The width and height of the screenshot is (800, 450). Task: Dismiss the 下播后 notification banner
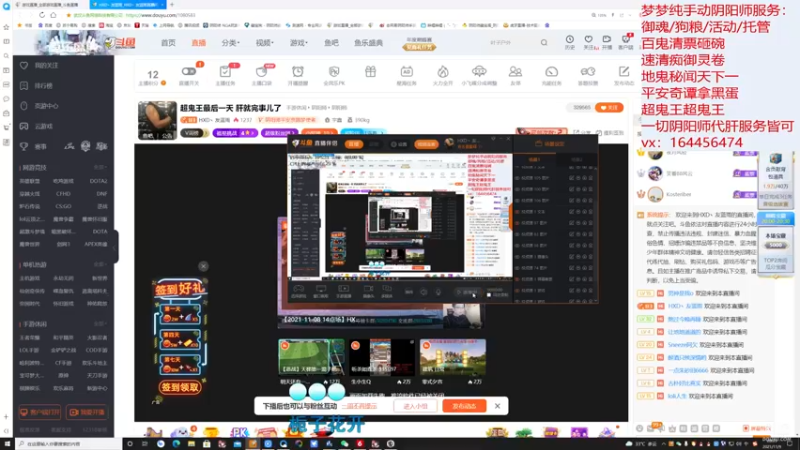click(x=497, y=406)
